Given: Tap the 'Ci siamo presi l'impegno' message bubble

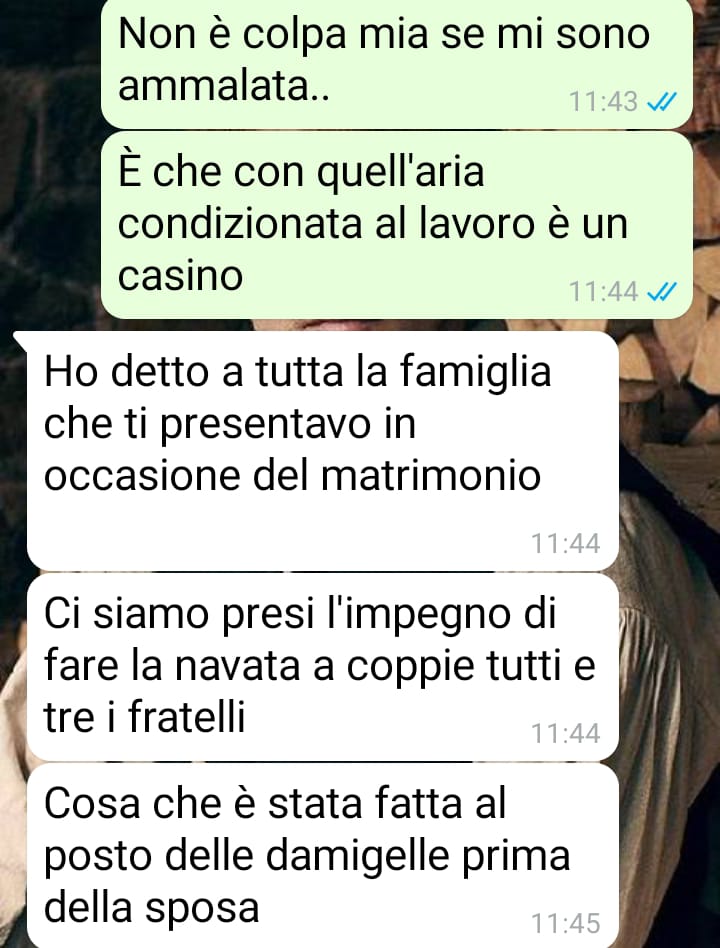Looking at the screenshot, I should [x=323, y=667].
